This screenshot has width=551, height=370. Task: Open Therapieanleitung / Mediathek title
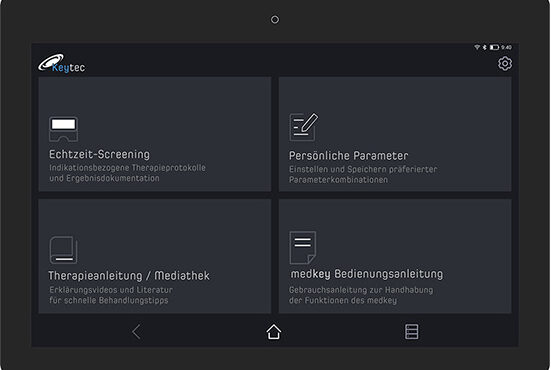129,276
